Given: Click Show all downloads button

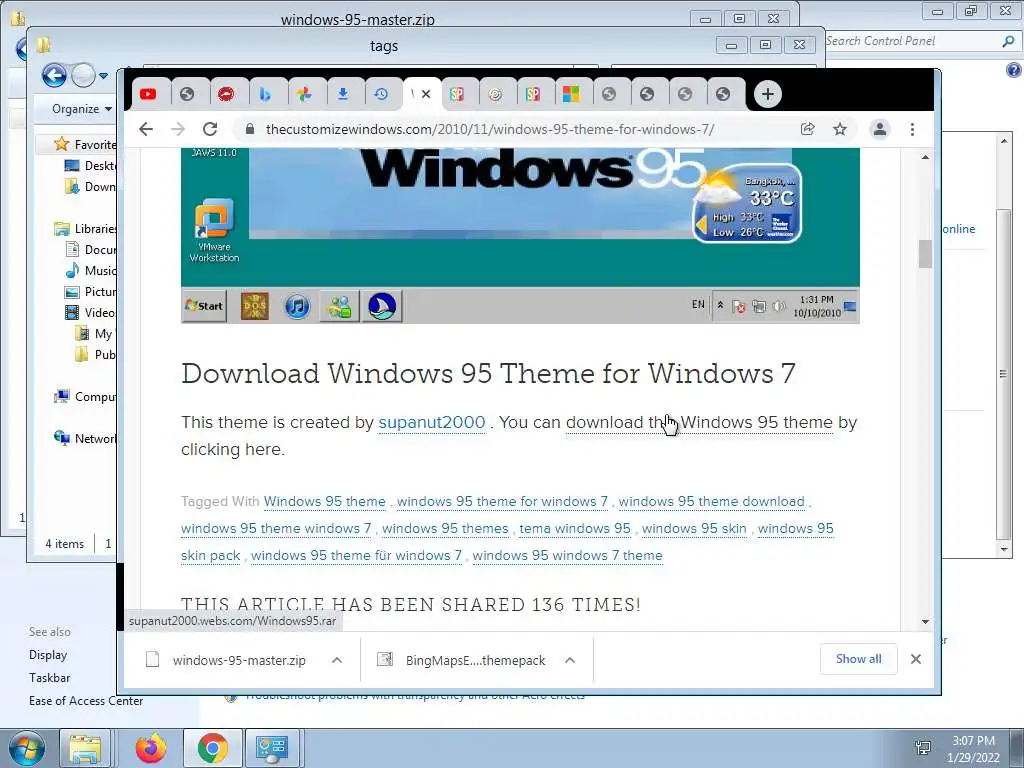Looking at the screenshot, I should click(x=858, y=659).
